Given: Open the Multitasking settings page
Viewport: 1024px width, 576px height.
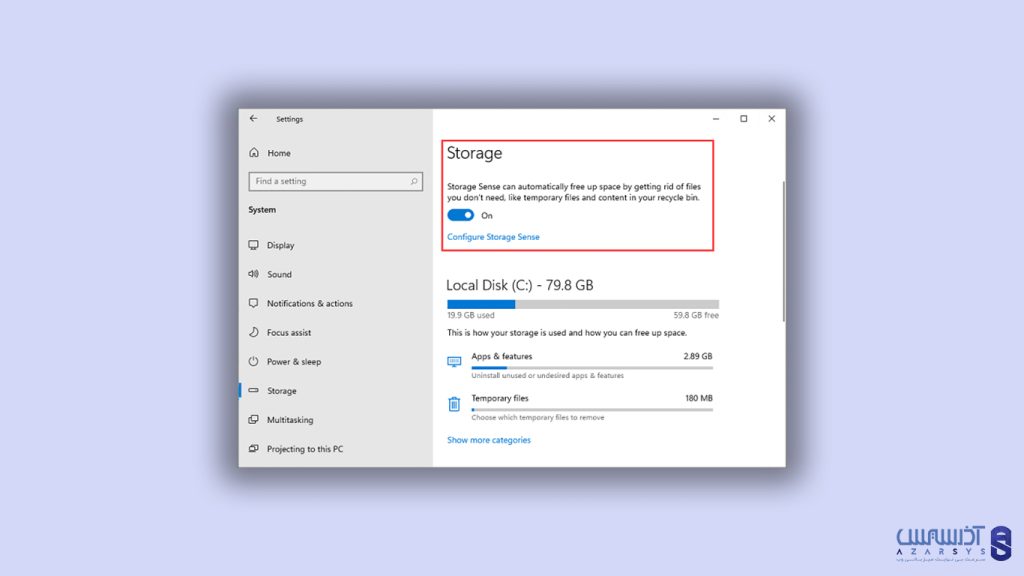Looking at the screenshot, I should pyautogui.click(x=289, y=420).
